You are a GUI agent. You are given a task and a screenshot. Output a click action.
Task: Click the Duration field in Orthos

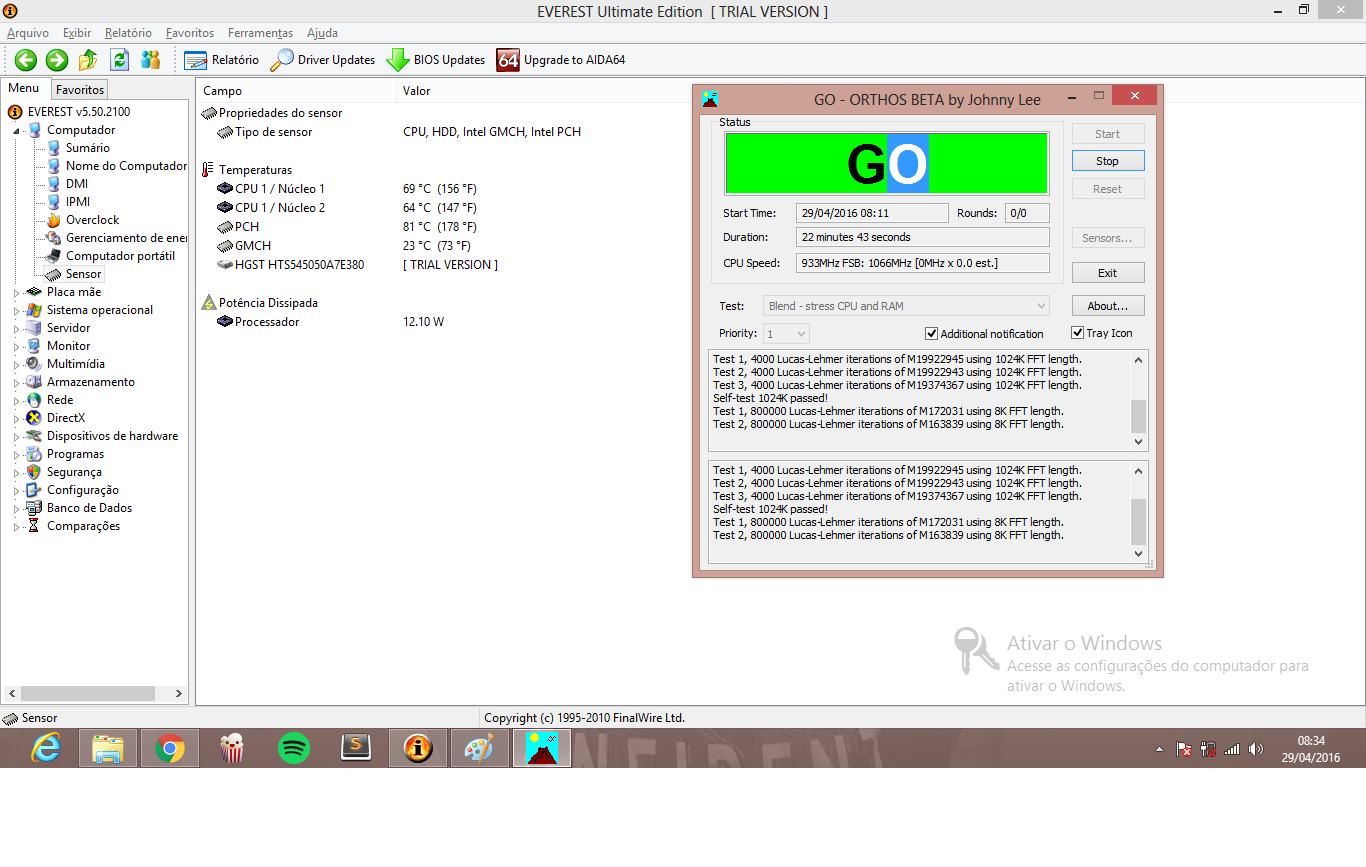click(923, 238)
